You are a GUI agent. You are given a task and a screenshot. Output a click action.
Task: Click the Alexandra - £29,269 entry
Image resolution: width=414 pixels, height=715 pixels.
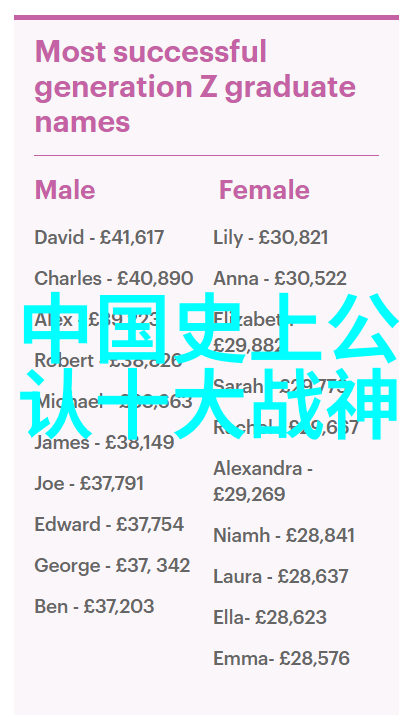[263, 482]
